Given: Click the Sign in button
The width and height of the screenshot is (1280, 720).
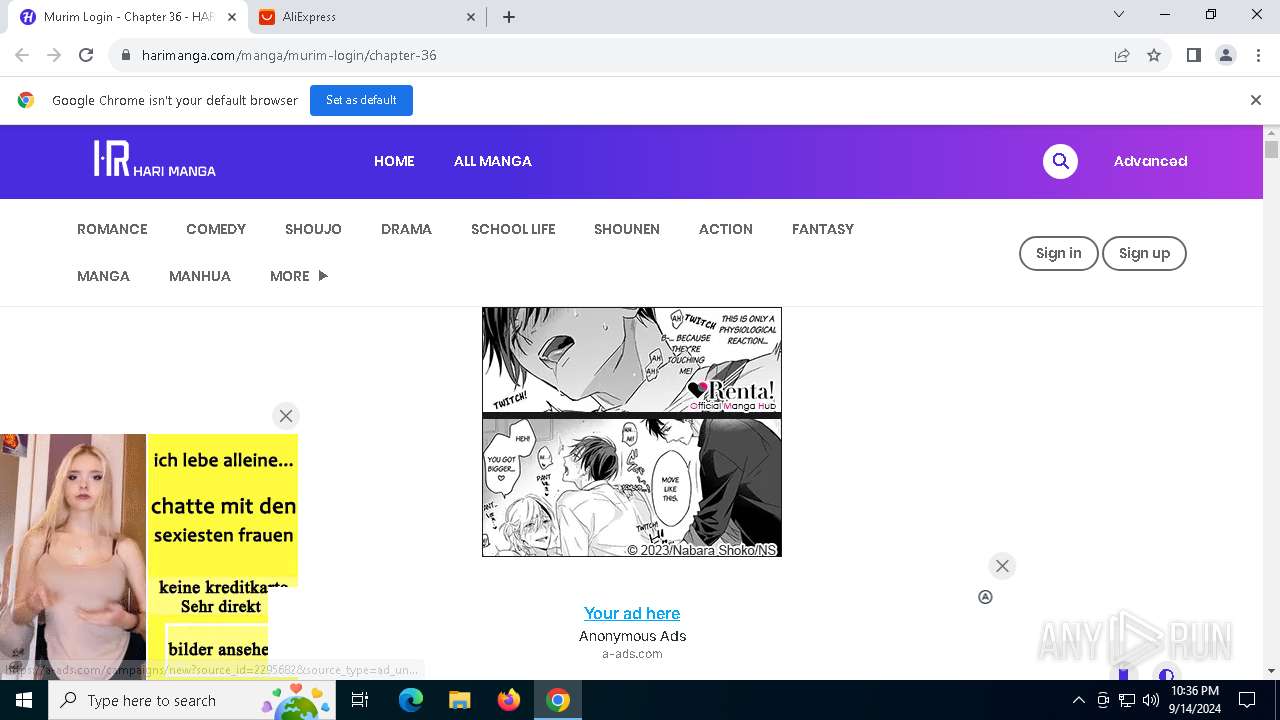Looking at the screenshot, I should tap(1058, 253).
